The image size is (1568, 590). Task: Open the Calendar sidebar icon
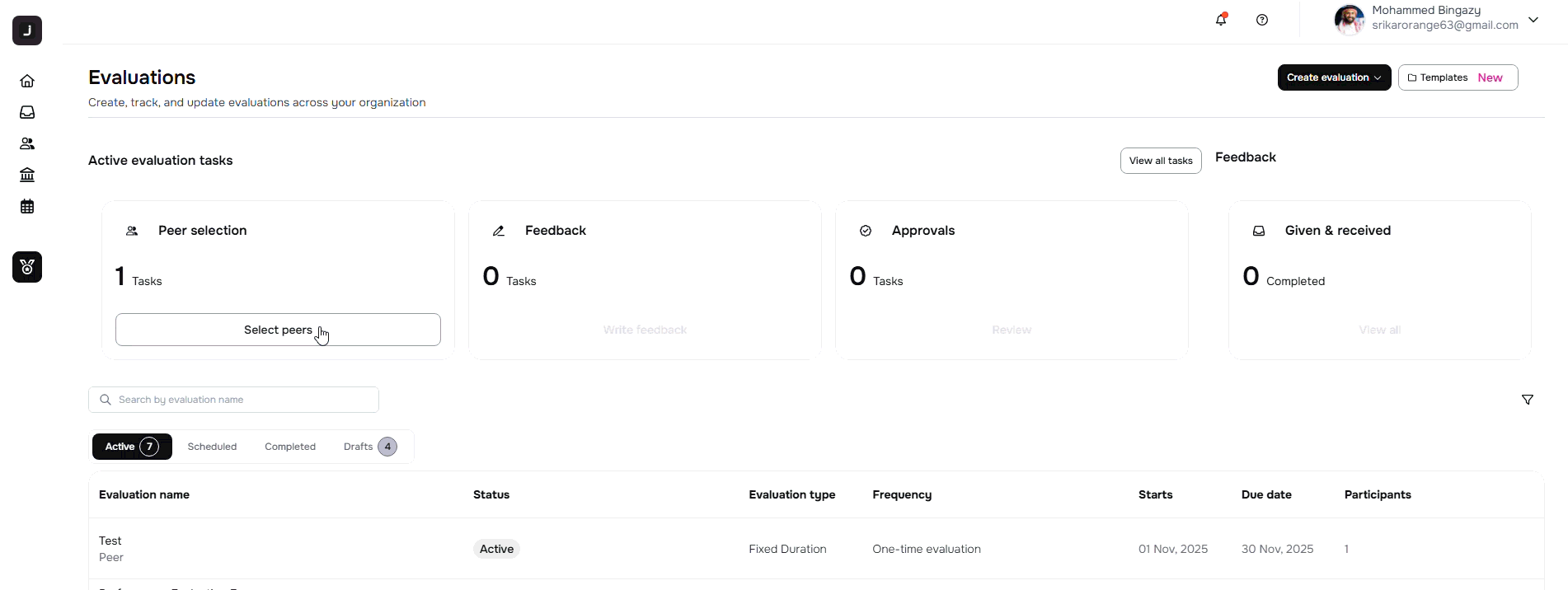[x=27, y=206]
